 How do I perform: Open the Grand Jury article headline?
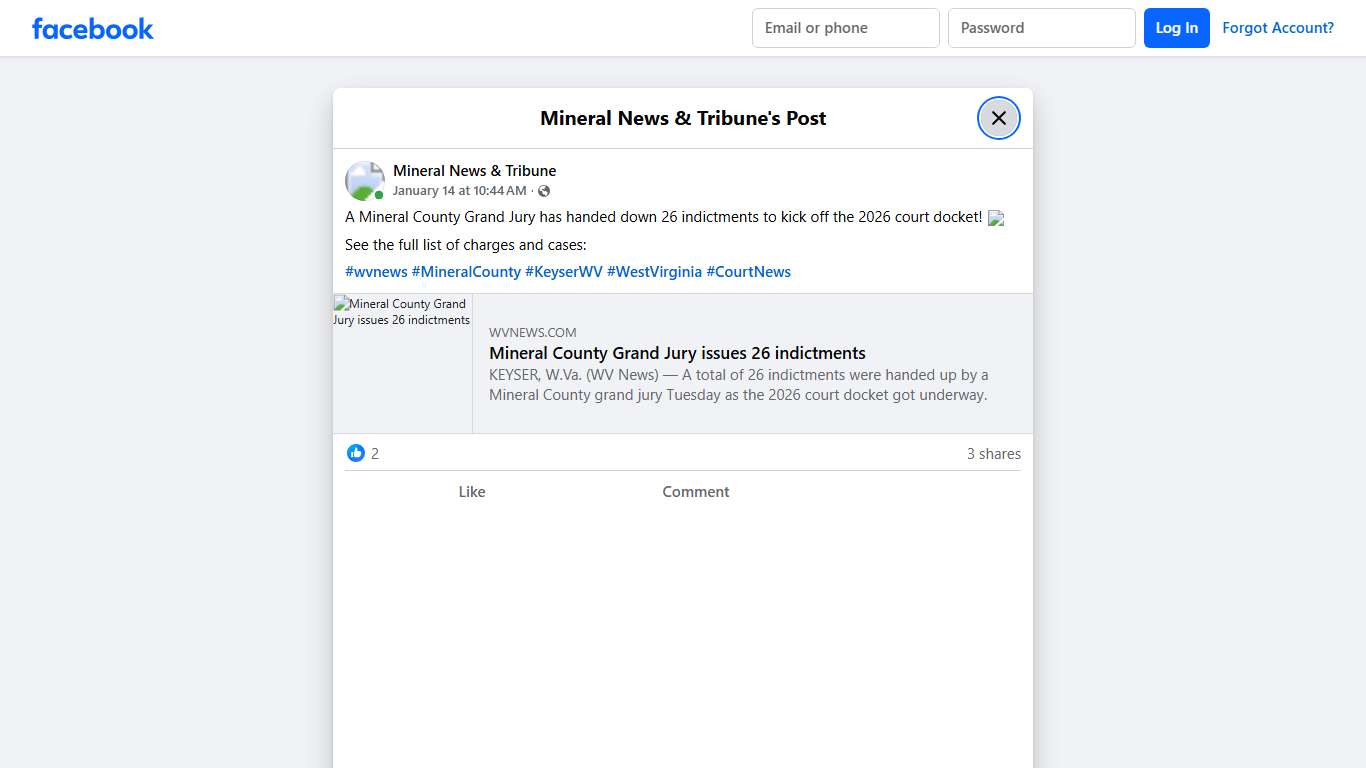pos(677,353)
